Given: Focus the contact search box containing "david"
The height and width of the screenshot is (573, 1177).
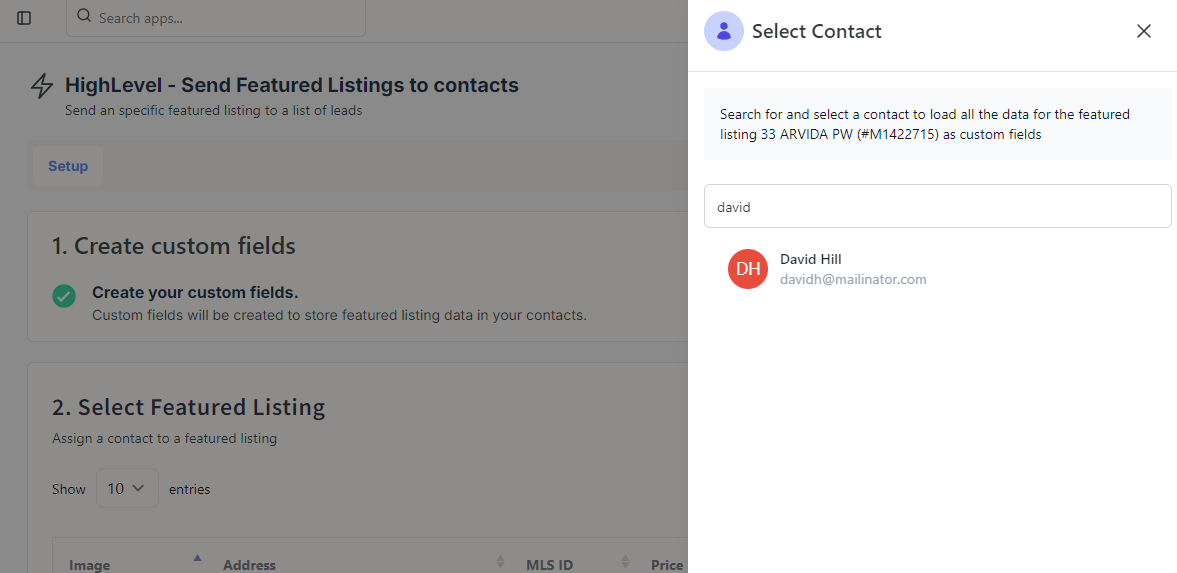Looking at the screenshot, I should point(937,206).
